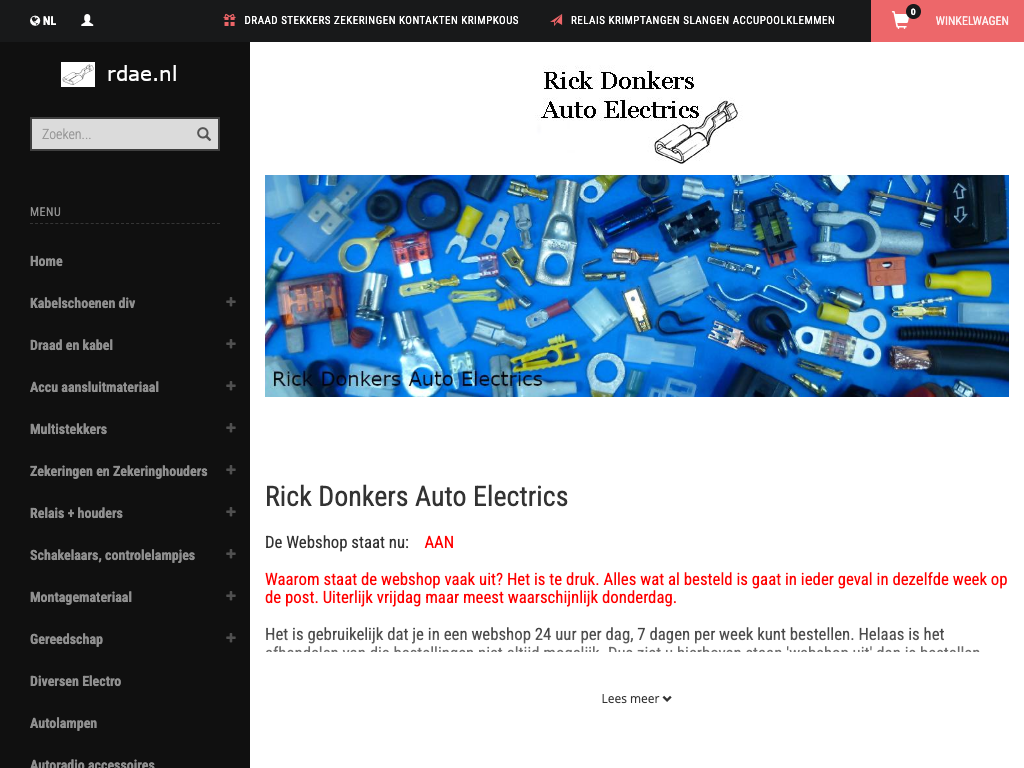Click the gift icon in top bar
Screen dimensions: 1024x768
coord(229,20)
